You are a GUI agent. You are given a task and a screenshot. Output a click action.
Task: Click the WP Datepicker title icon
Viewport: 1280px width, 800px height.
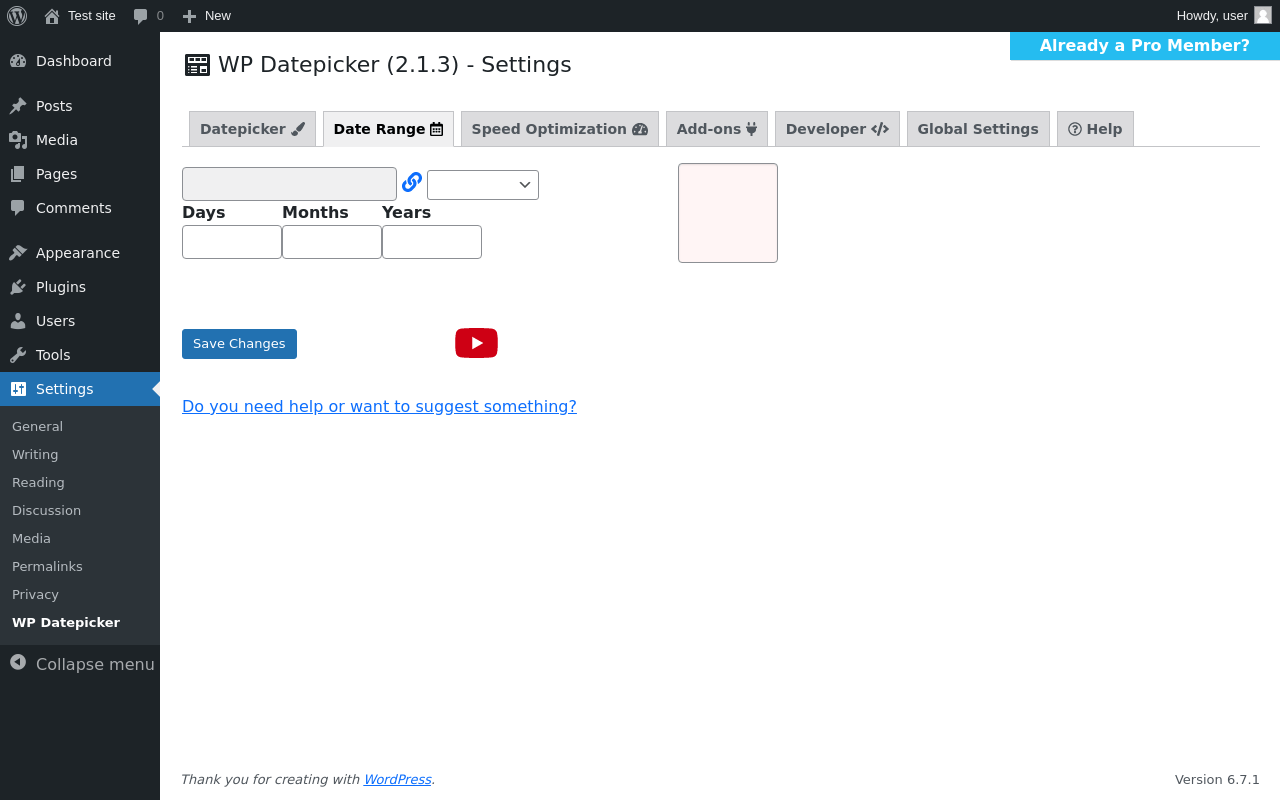[198, 65]
